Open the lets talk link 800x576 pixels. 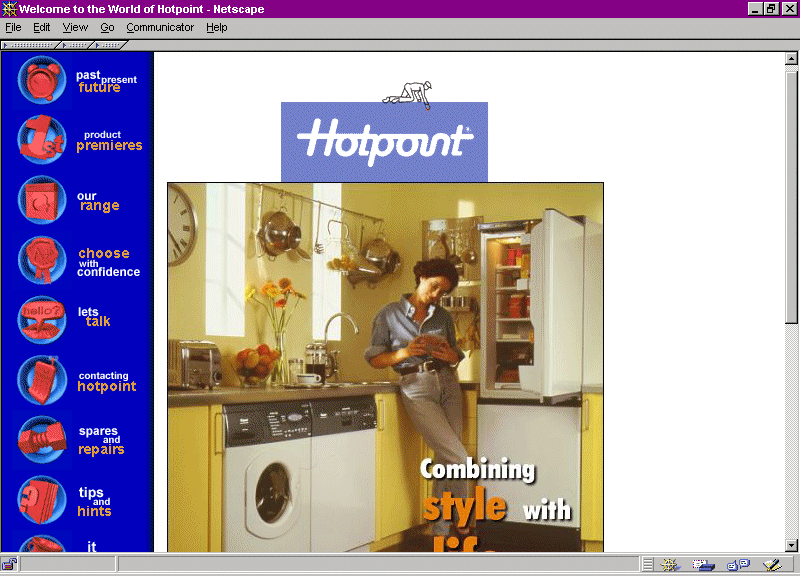(94, 317)
